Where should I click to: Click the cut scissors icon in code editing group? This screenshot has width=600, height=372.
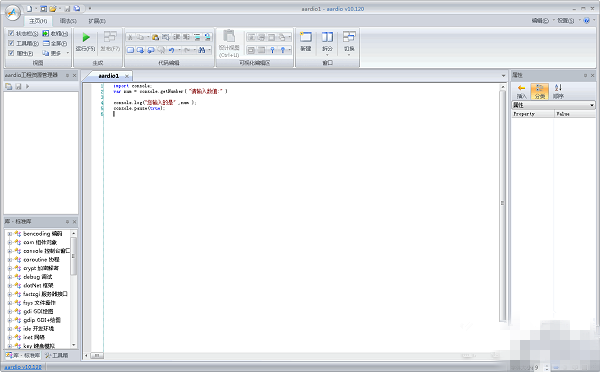tap(130, 37)
